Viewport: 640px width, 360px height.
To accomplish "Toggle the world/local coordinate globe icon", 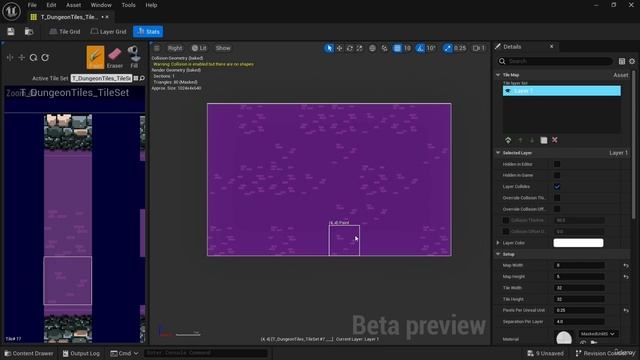I will point(372,48).
